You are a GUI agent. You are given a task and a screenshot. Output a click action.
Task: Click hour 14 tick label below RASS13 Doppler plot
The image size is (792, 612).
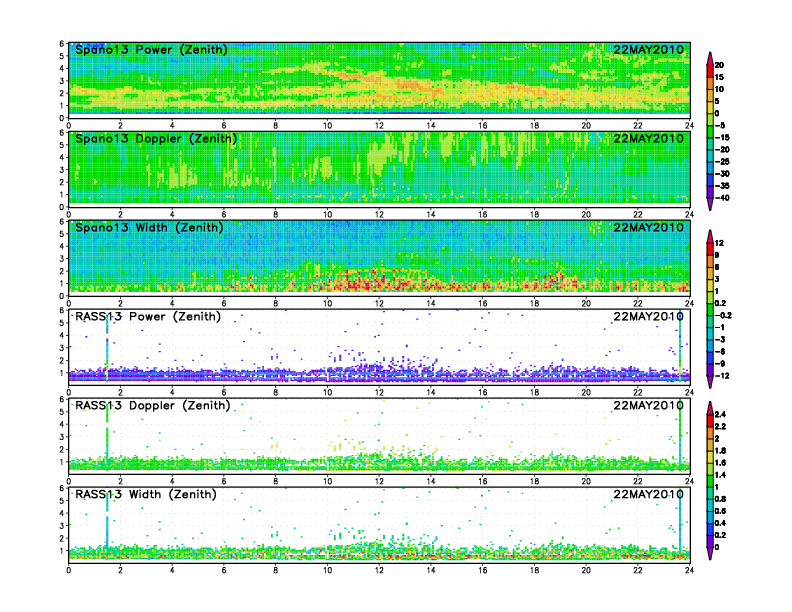[431, 481]
